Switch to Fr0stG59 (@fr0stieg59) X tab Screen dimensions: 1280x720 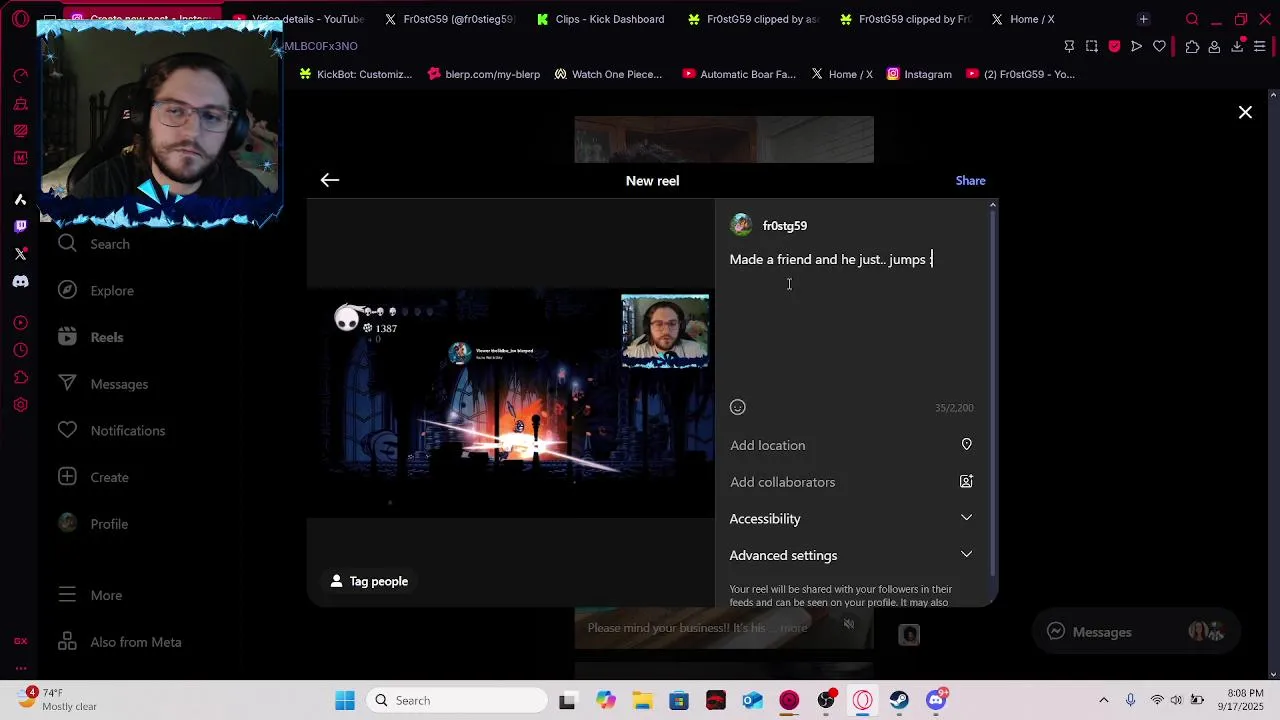click(x=449, y=19)
